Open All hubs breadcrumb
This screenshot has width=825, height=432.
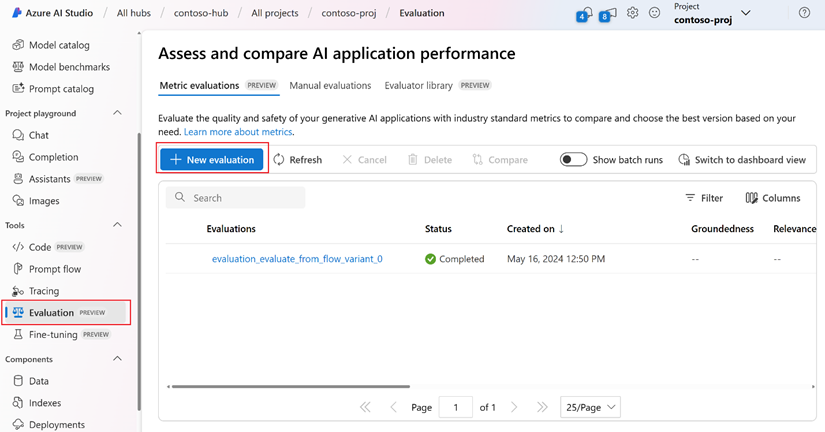tap(134, 13)
